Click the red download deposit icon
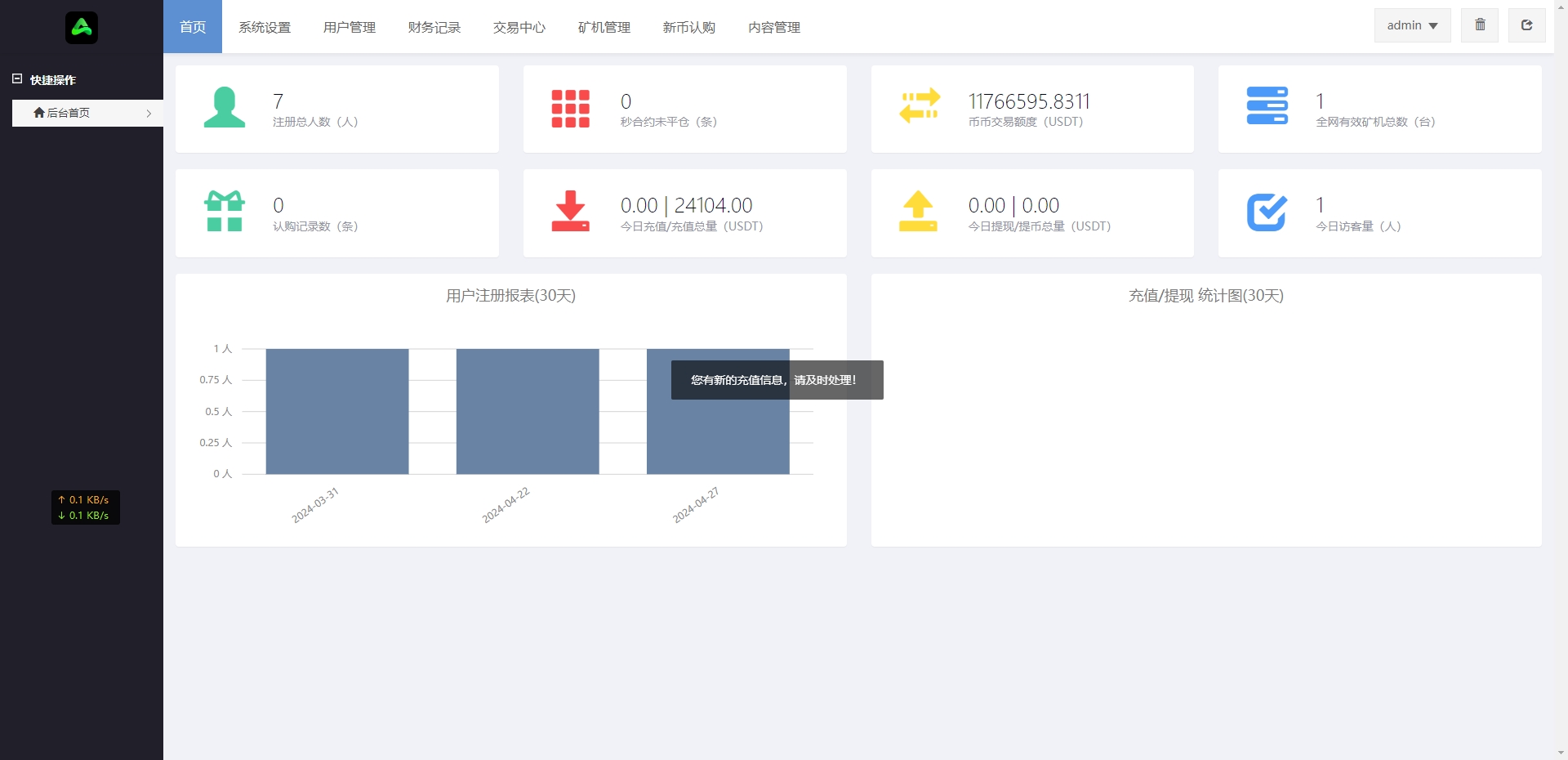This screenshot has height=760, width=1568. click(x=570, y=211)
